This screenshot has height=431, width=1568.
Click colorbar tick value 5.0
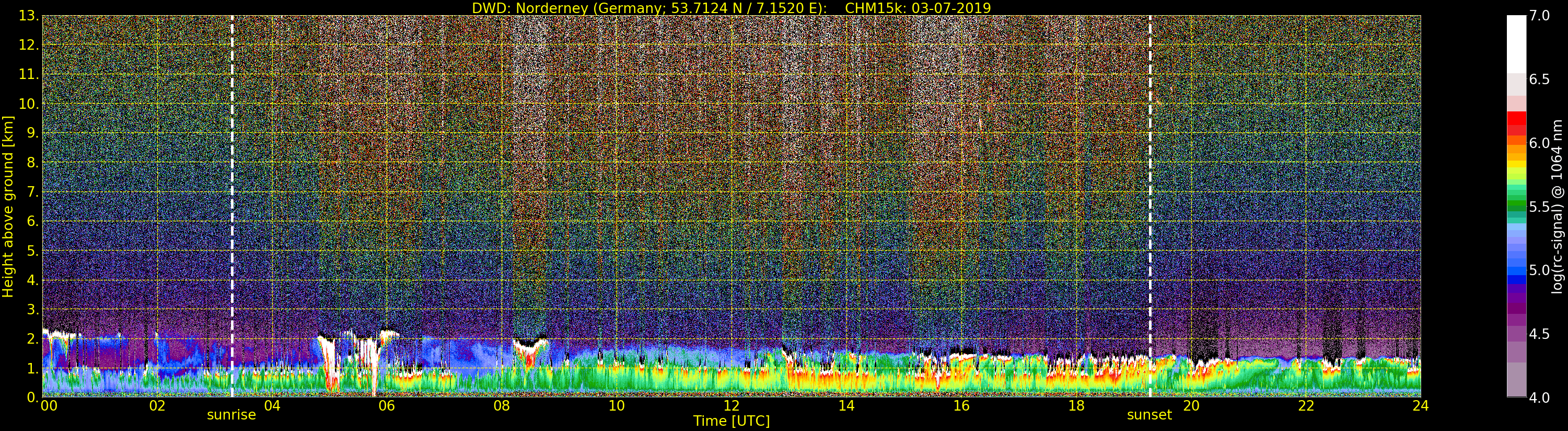coord(1539,270)
